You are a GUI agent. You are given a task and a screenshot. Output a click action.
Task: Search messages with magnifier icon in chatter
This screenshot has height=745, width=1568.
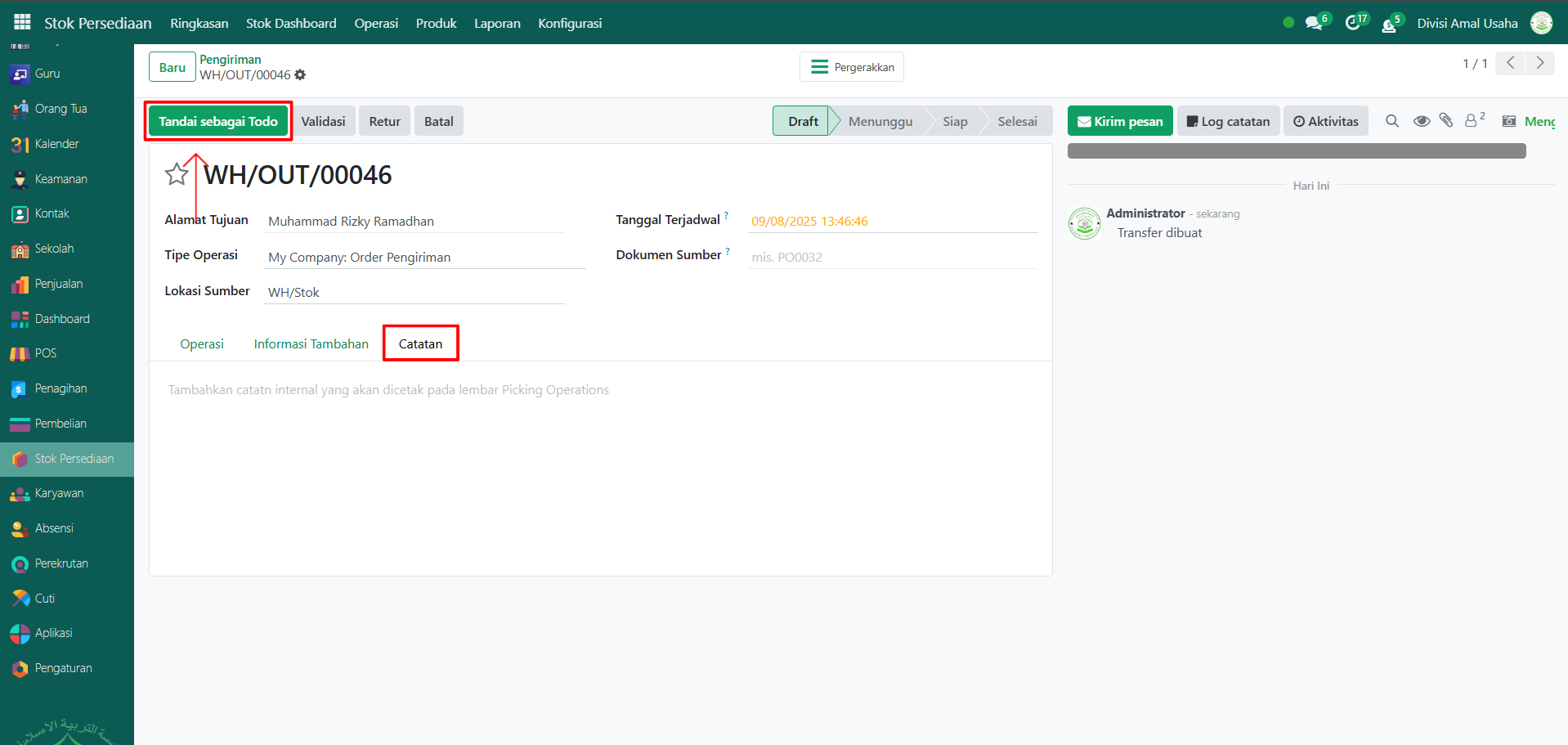[x=1392, y=121]
